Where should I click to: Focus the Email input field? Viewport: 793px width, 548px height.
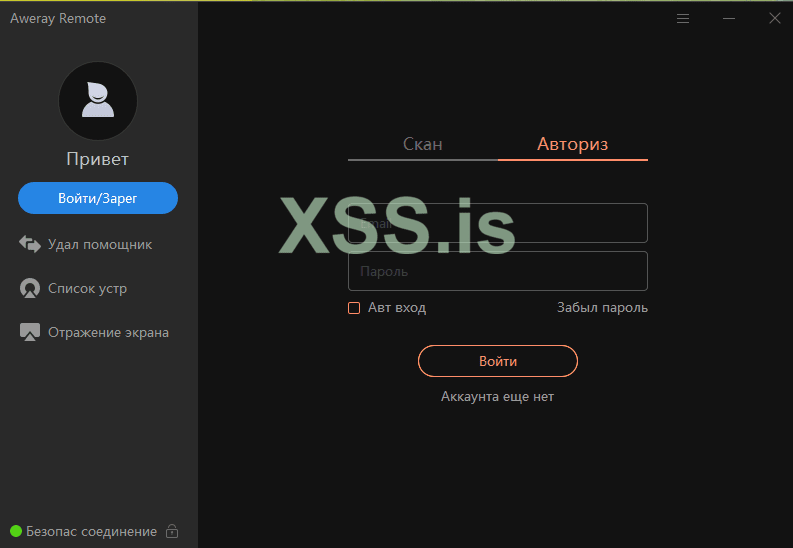(498, 223)
